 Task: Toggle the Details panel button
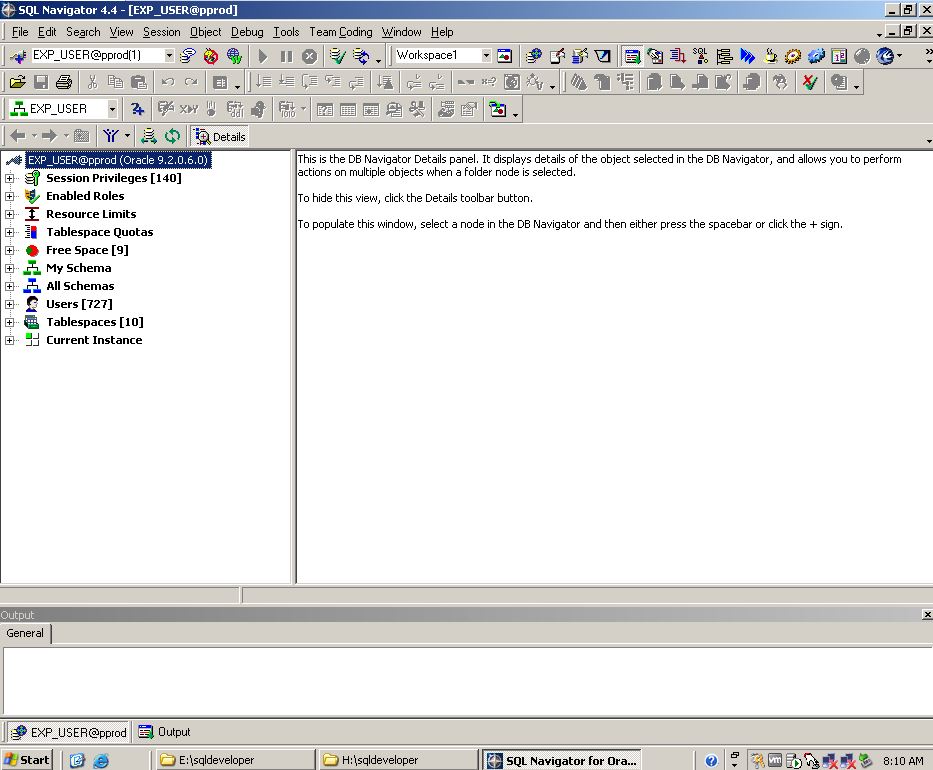click(x=220, y=136)
